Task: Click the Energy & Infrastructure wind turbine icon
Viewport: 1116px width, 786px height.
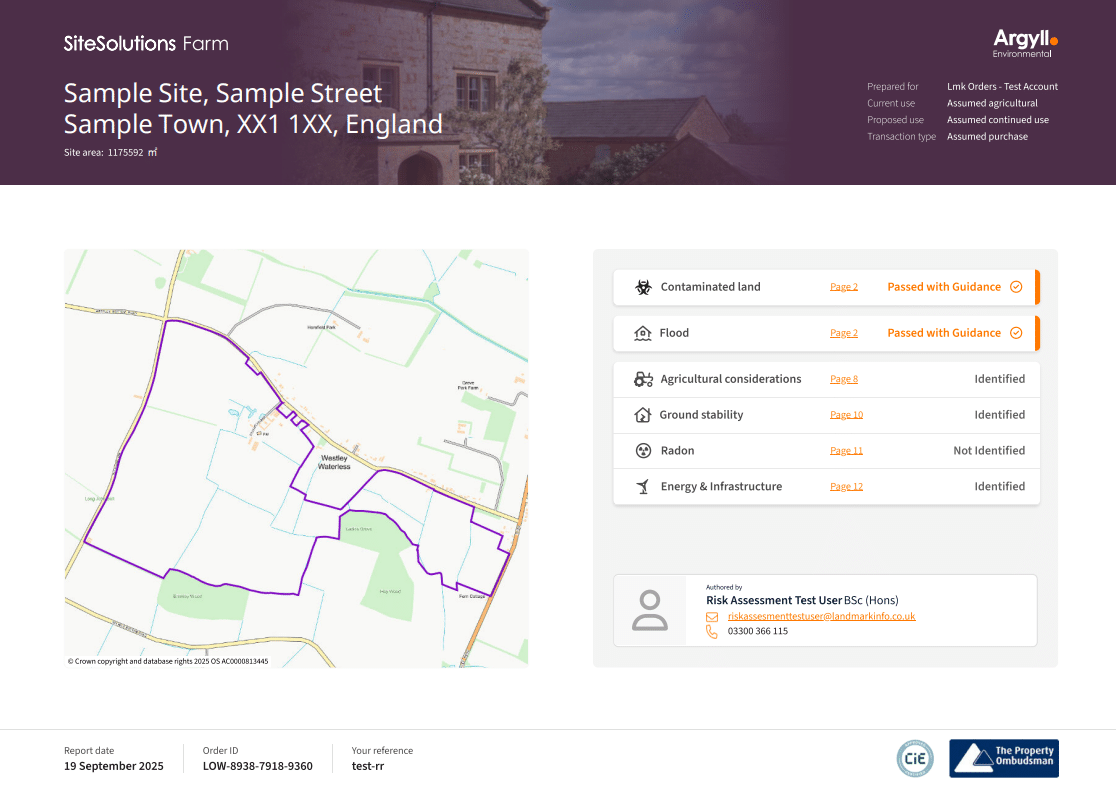Action: point(643,487)
